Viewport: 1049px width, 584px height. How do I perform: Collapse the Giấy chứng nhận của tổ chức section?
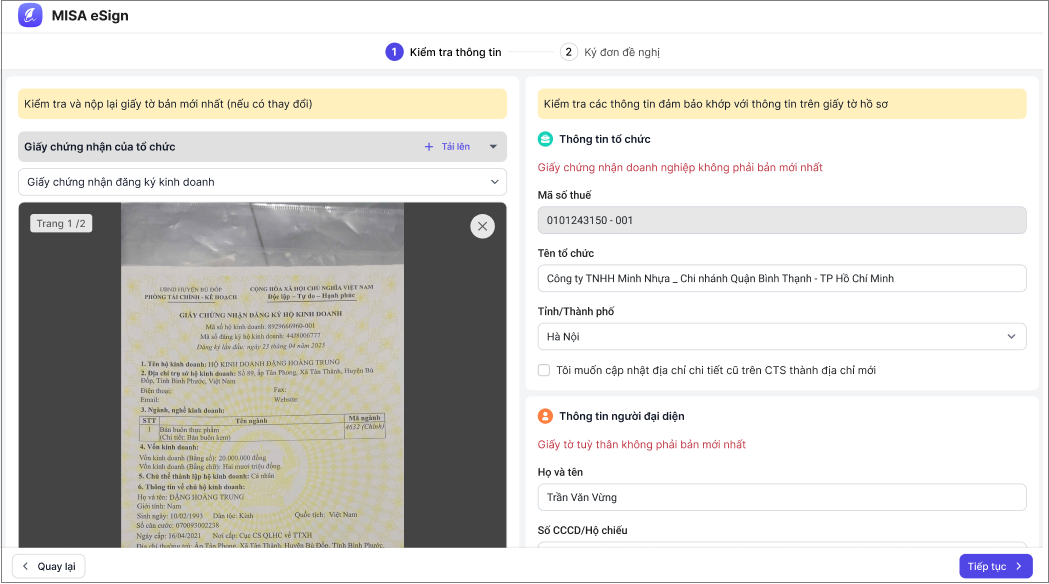point(493,147)
